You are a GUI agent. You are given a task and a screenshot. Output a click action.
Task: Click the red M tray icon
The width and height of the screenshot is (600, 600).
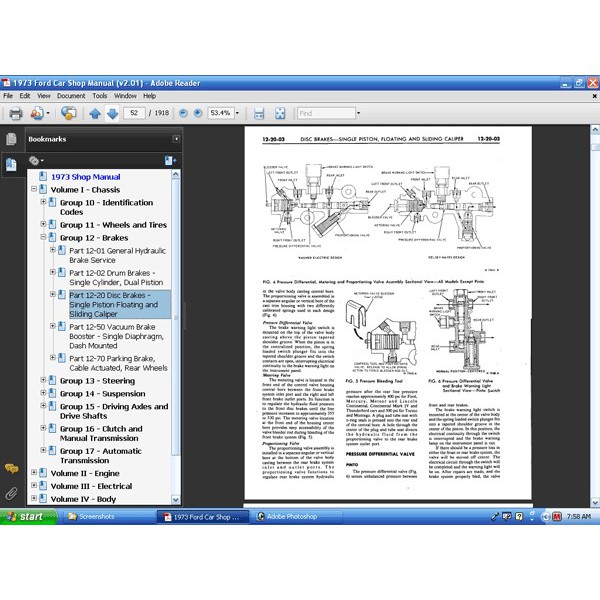557,517
